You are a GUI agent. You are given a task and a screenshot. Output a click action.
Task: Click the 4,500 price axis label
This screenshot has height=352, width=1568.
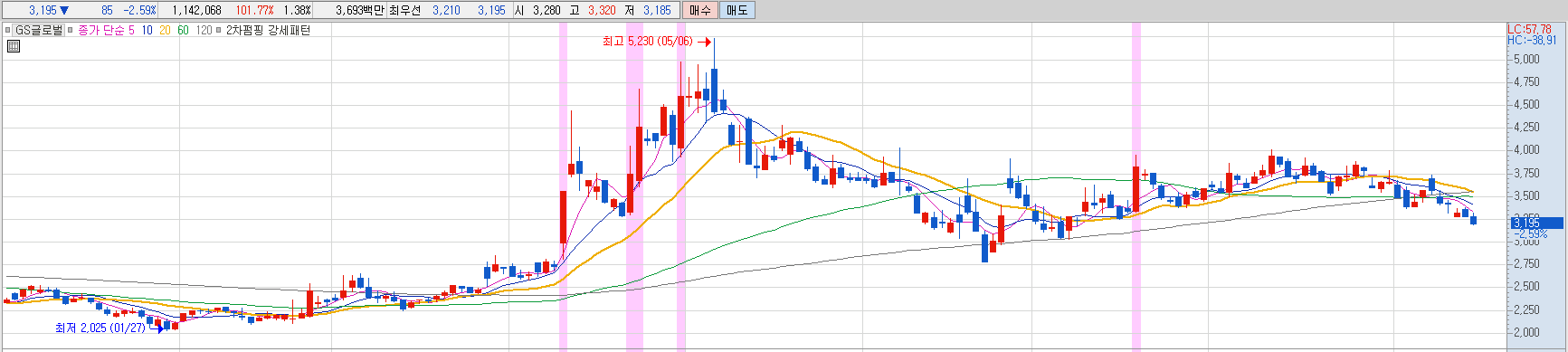pos(1526,105)
